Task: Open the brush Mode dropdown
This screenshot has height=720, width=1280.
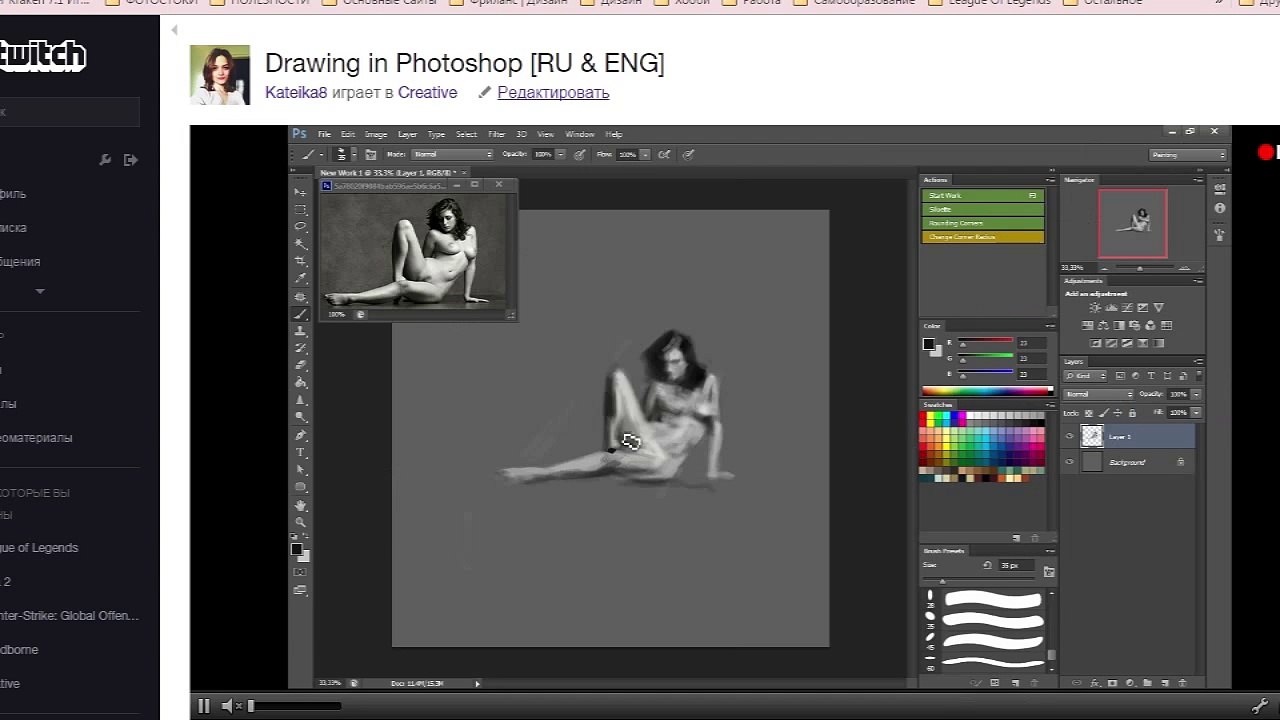Action: [453, 154]
